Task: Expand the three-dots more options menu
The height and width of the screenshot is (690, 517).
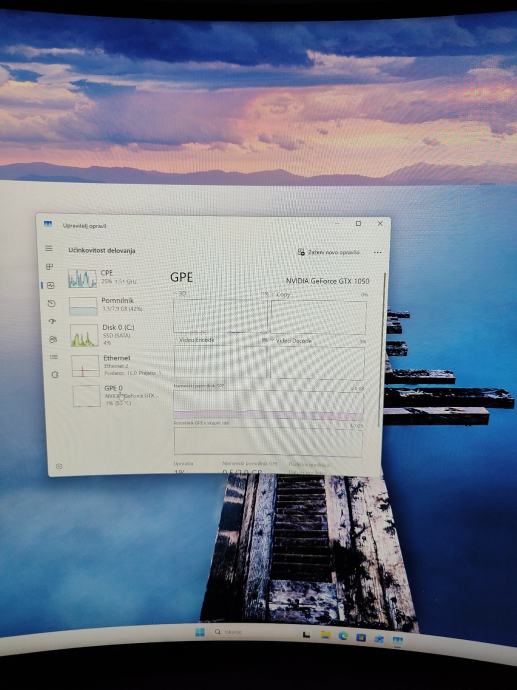Action: 377,253
